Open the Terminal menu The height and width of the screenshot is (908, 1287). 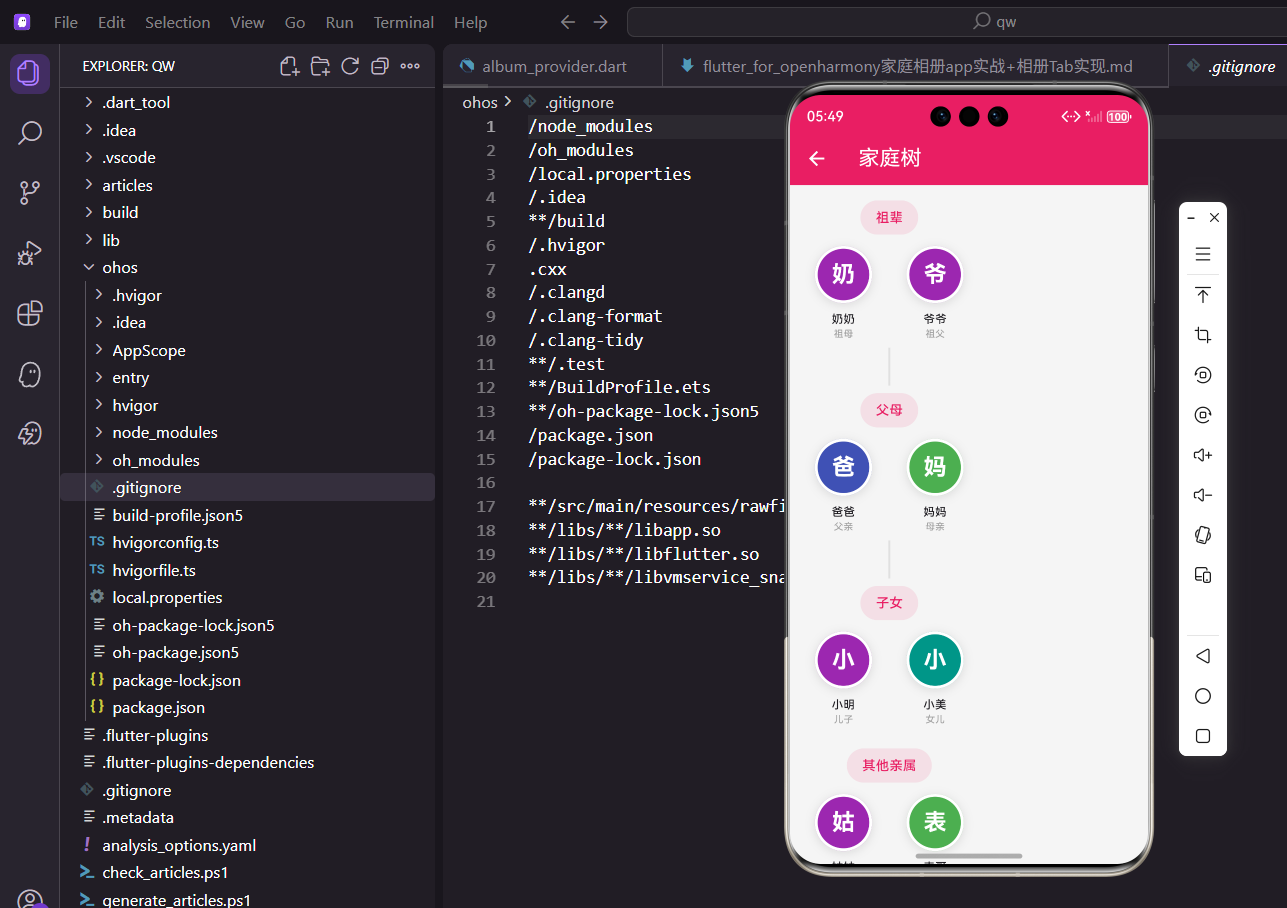pyautogui.click(x=403, y=21)
